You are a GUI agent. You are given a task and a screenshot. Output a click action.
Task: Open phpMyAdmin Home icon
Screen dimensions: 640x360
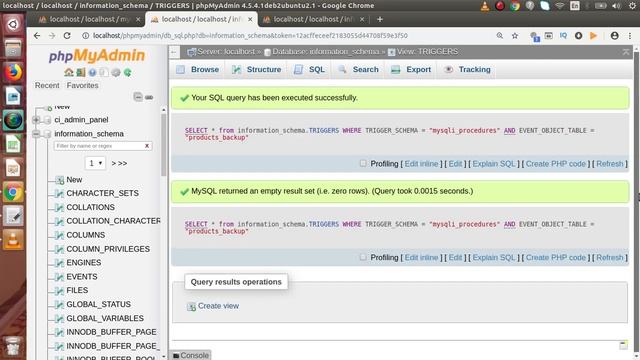tap(69, 72)
